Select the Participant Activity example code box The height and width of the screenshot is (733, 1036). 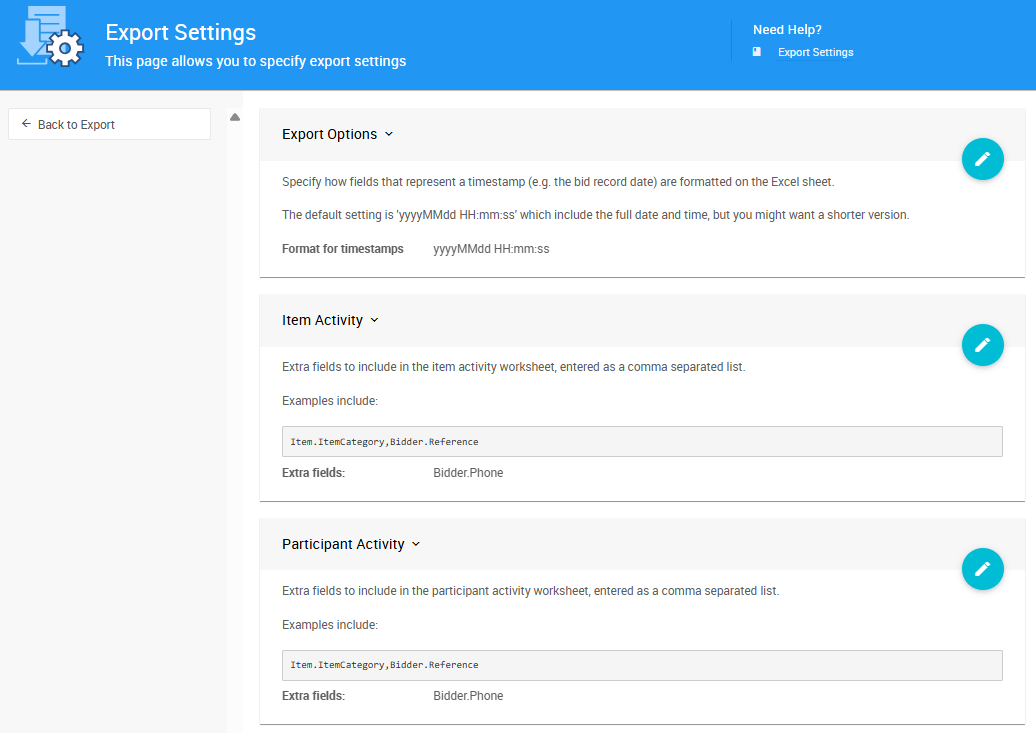642,664
